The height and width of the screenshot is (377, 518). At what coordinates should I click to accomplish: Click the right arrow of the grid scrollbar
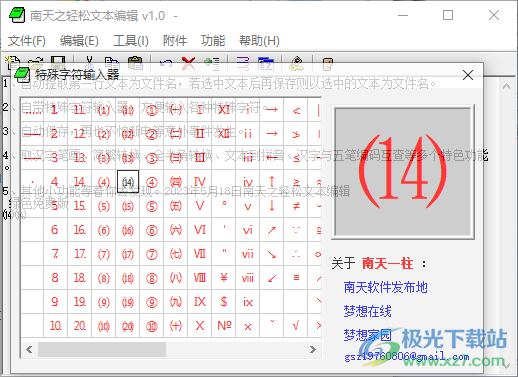(x=313, y=349)
